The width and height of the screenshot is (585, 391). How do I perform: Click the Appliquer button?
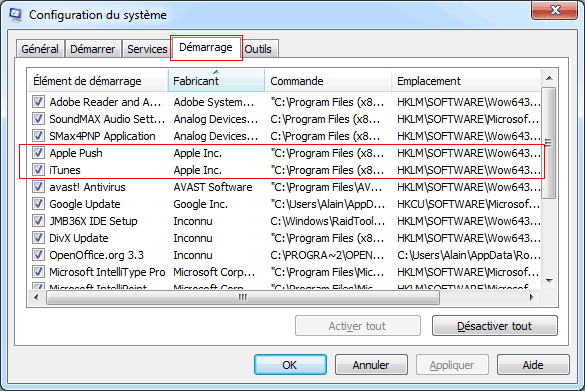click(x=452, y=365)
